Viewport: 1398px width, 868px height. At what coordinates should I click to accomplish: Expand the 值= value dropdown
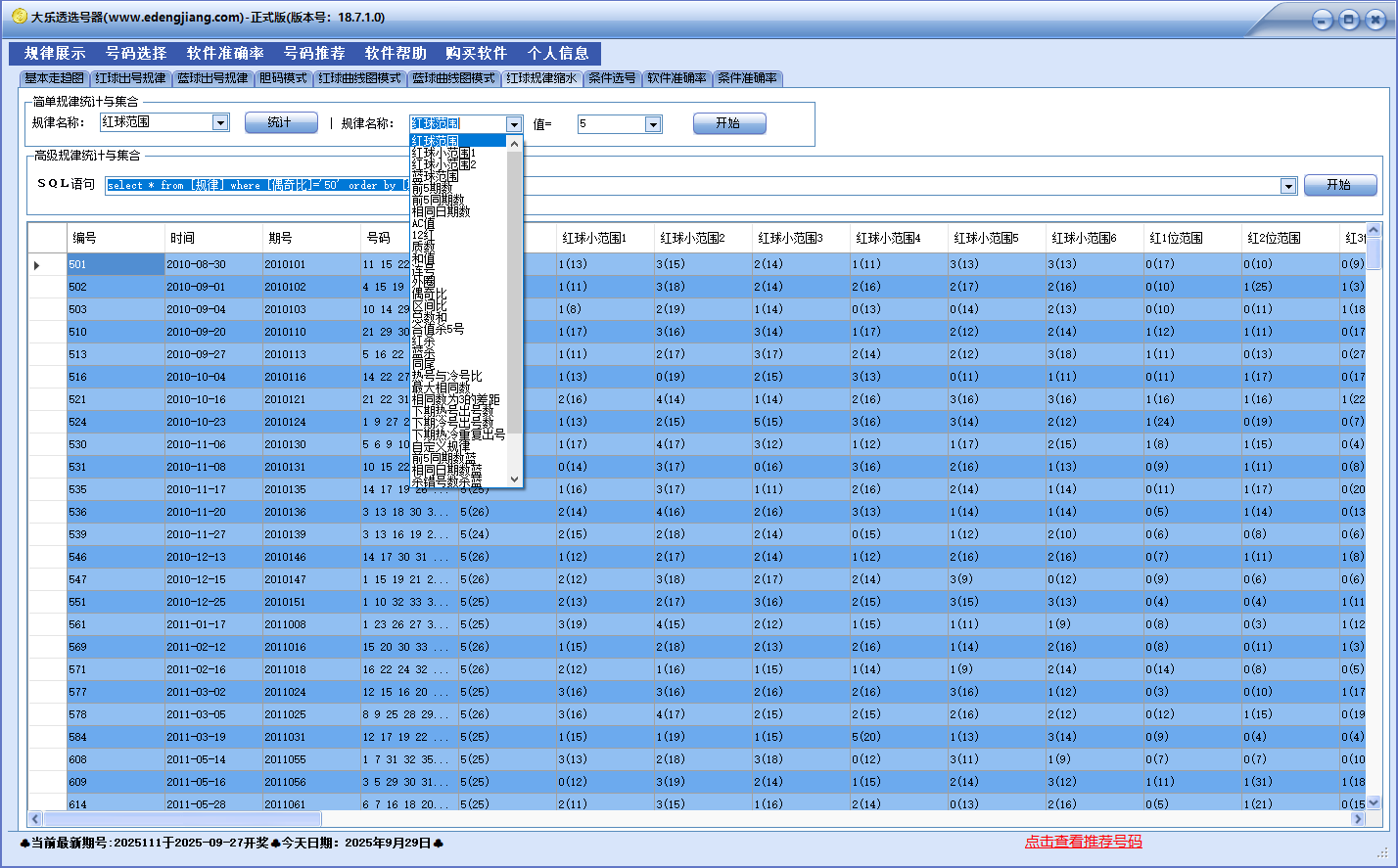[653, 124]
